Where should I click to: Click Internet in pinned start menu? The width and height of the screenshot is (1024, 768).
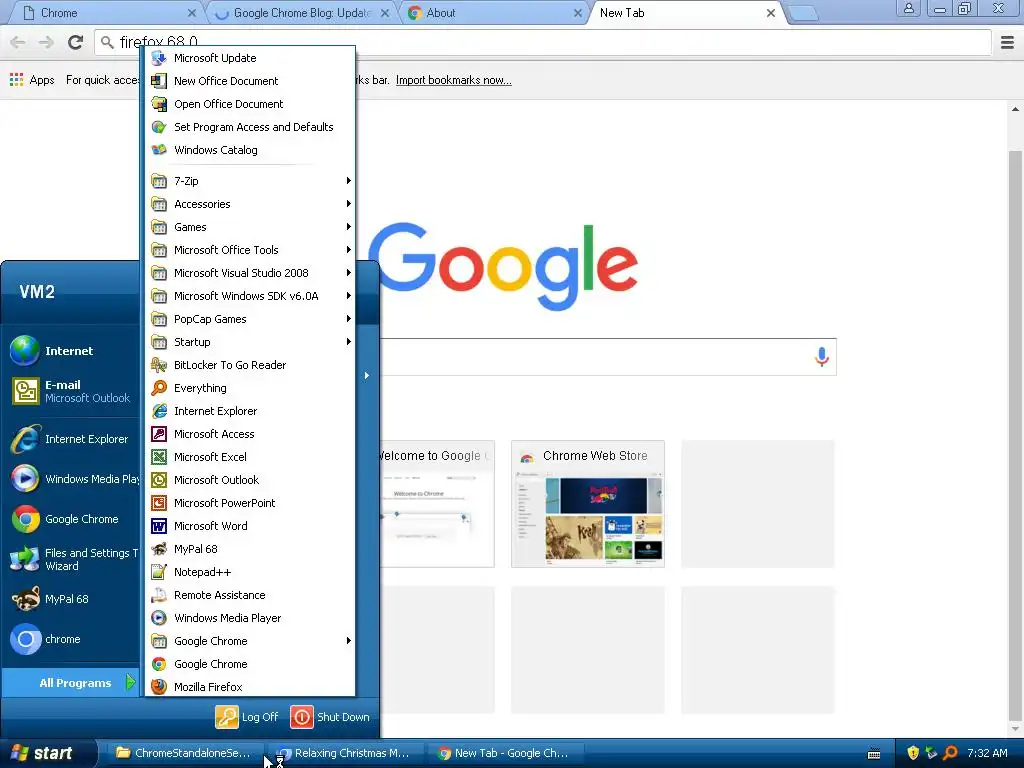click(x=71, y=351)
